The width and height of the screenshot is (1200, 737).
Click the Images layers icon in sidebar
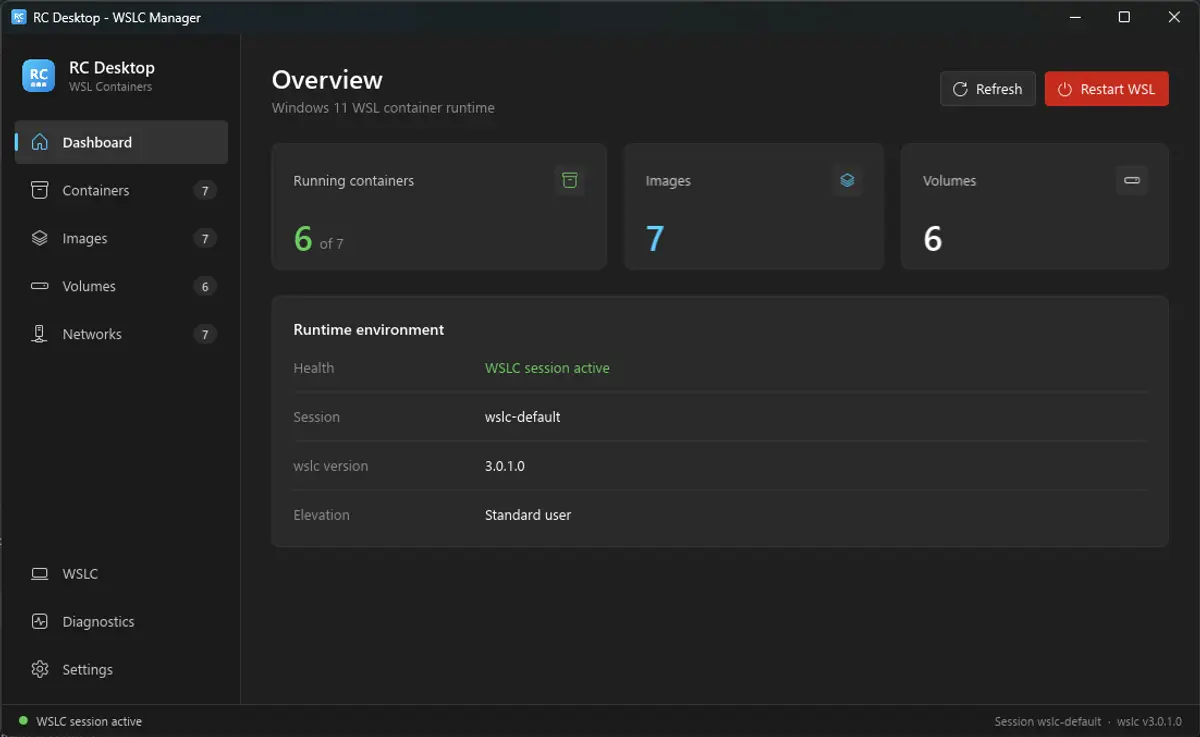40,238
